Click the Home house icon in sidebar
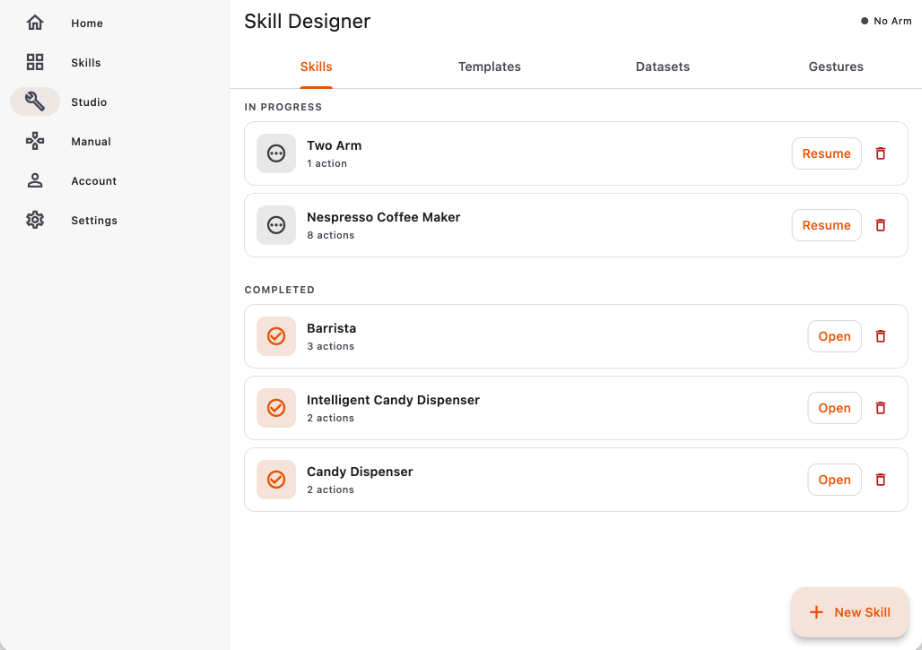The image size is (922, 650). coord(35,23)
